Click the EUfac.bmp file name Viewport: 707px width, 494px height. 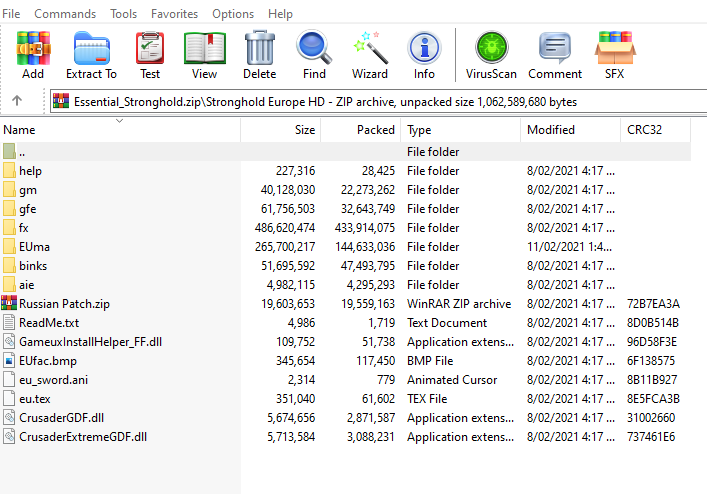pos(48,361)
